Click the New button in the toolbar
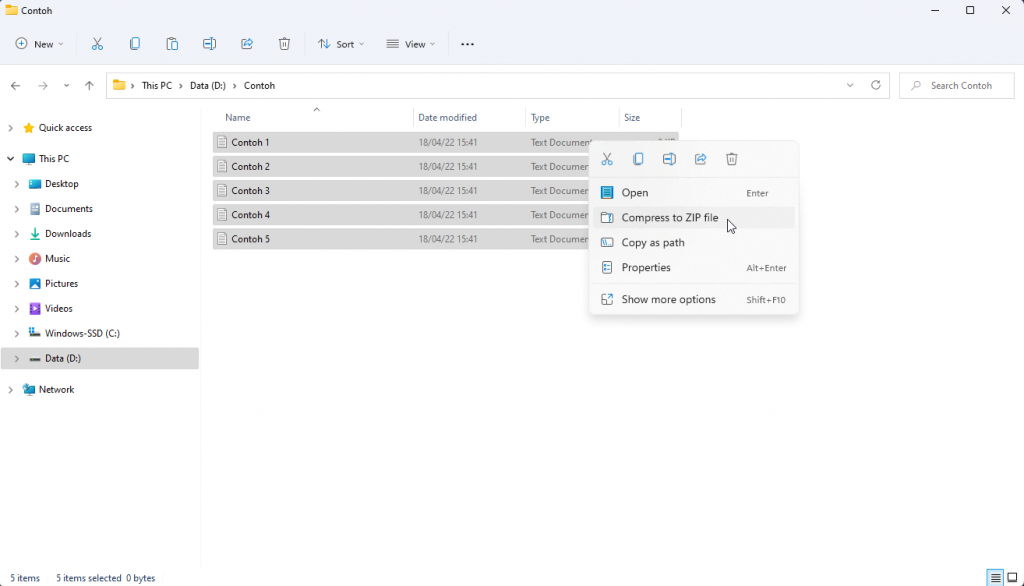1024x586 pixels. pyautogui.click(x=40, y=44)
